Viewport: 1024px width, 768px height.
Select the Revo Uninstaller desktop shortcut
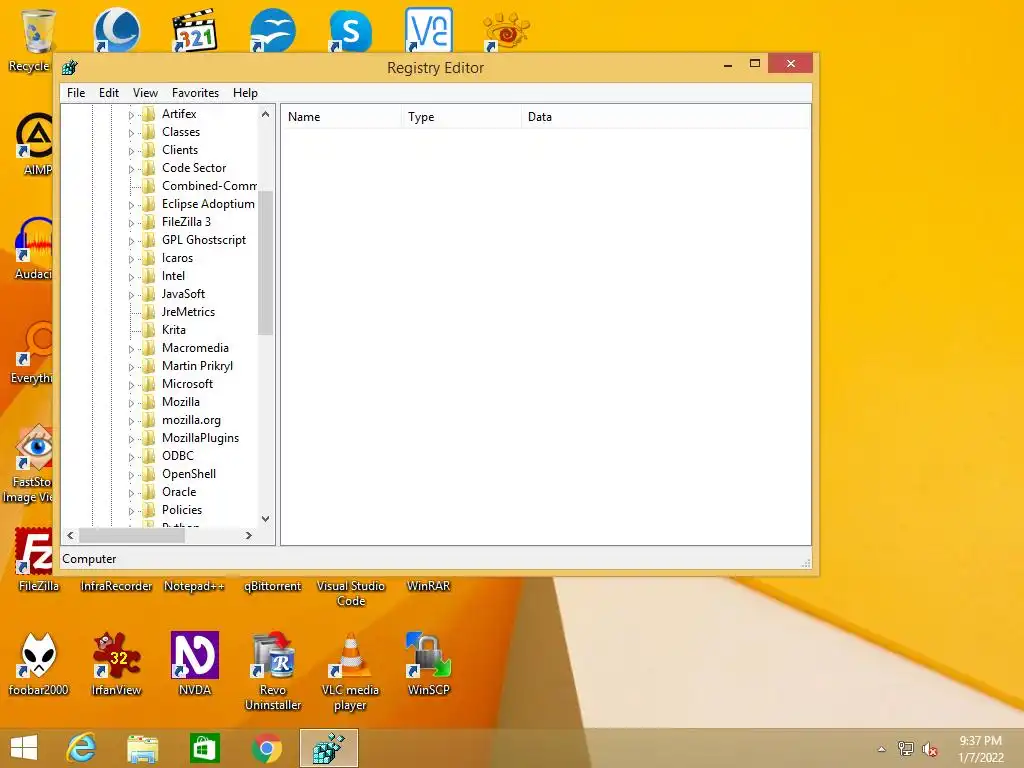tap(273, 671)
